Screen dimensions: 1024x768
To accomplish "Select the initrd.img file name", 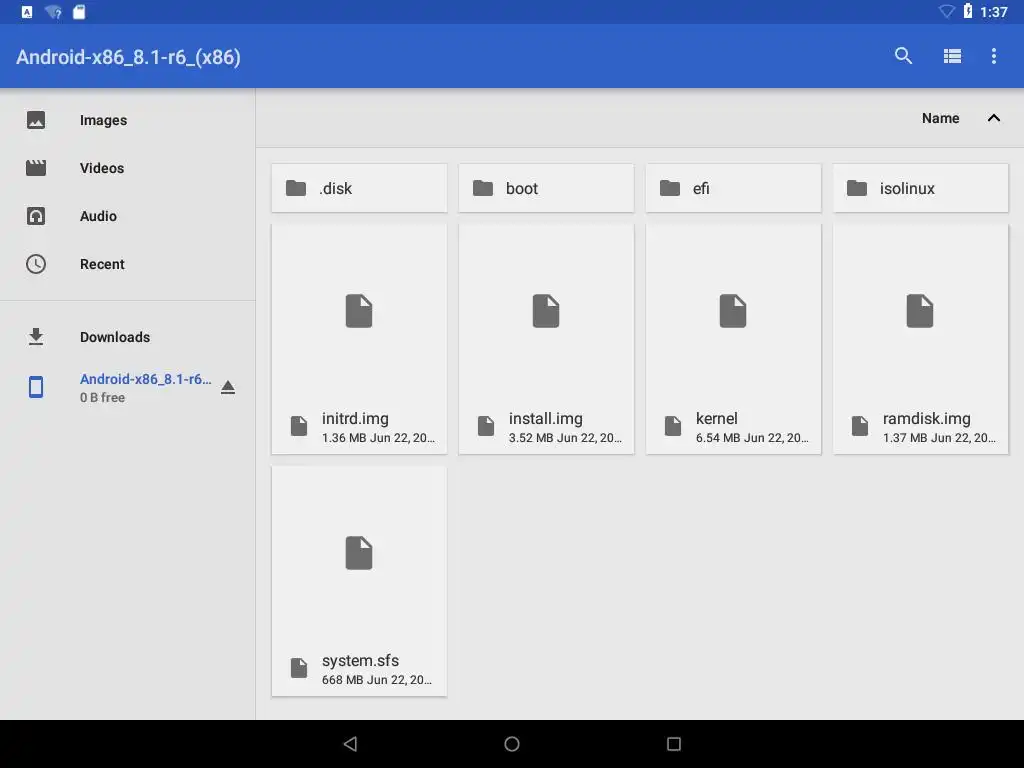I will [355, 419].
